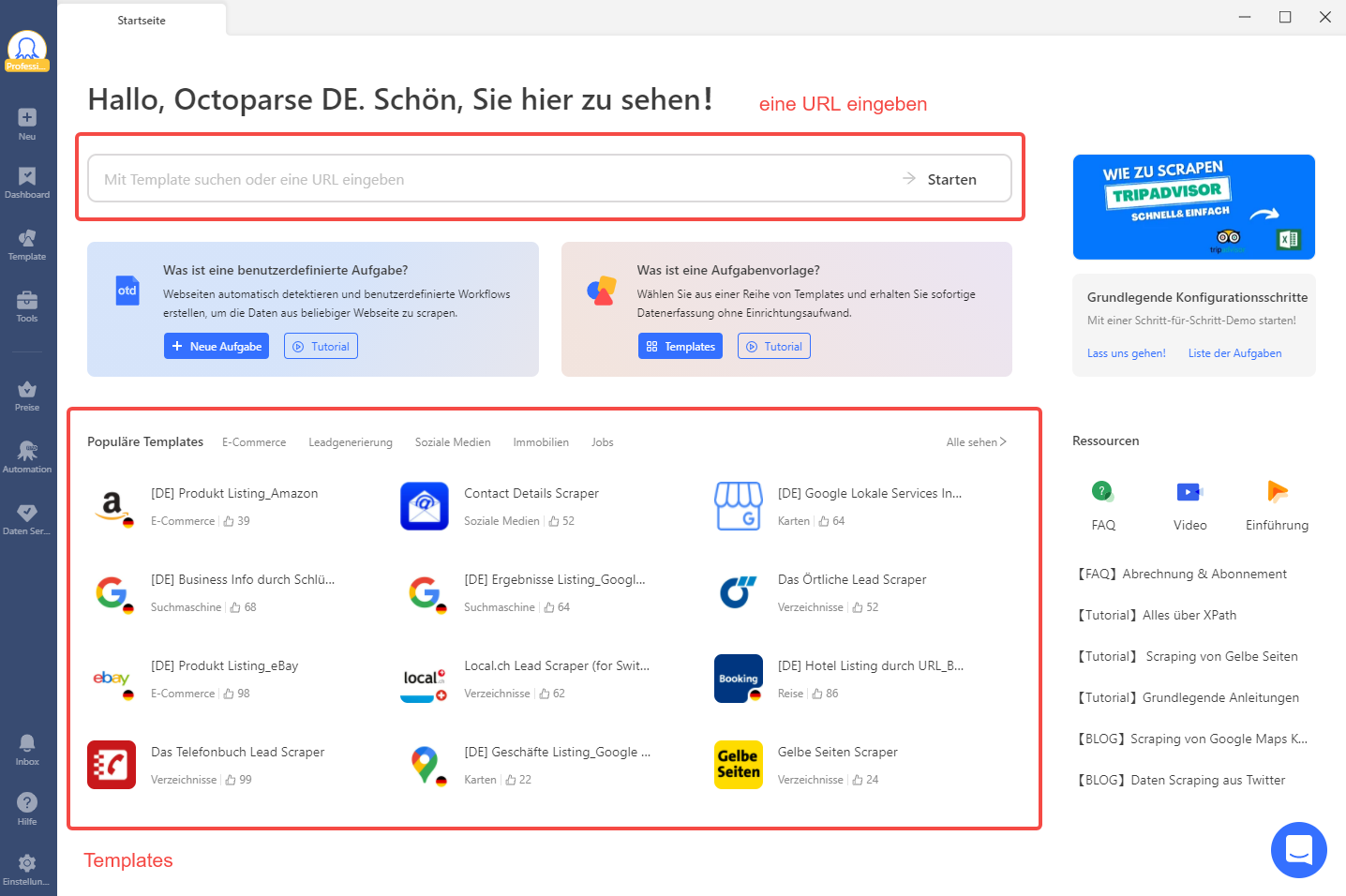Open Business Info durch Schlü... template
The width and height of the screenshot is (1346, 896).
point(243,579)
